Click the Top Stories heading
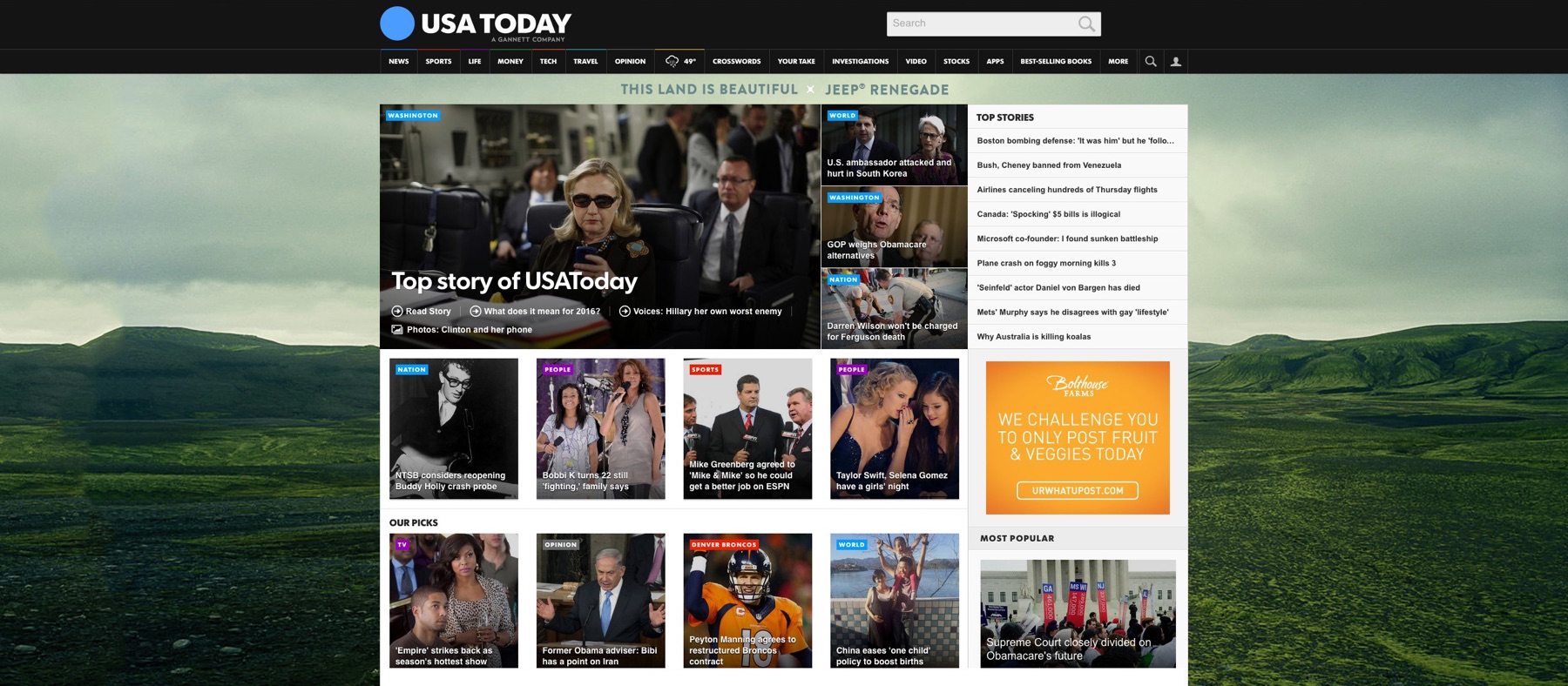 pos(1005,117)
